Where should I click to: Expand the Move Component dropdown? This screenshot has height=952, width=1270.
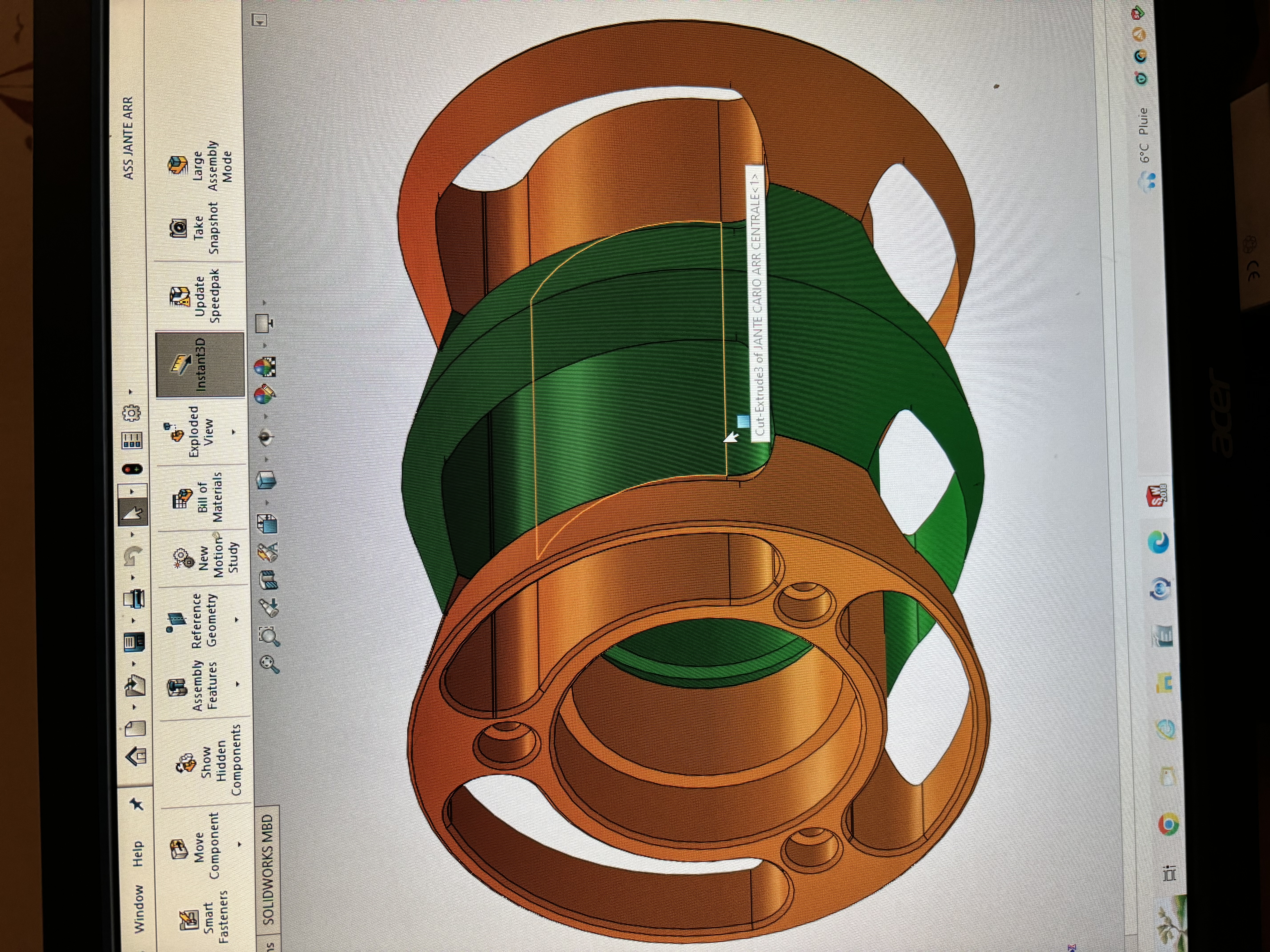tap(239, 844)
